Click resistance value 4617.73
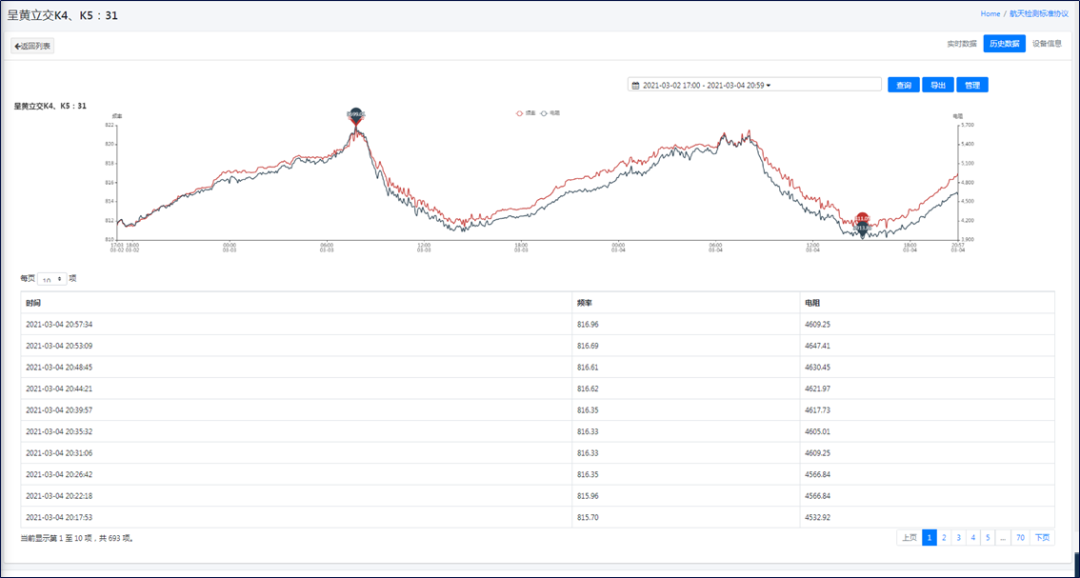1080x578 pixels. [x=818, y=410]
